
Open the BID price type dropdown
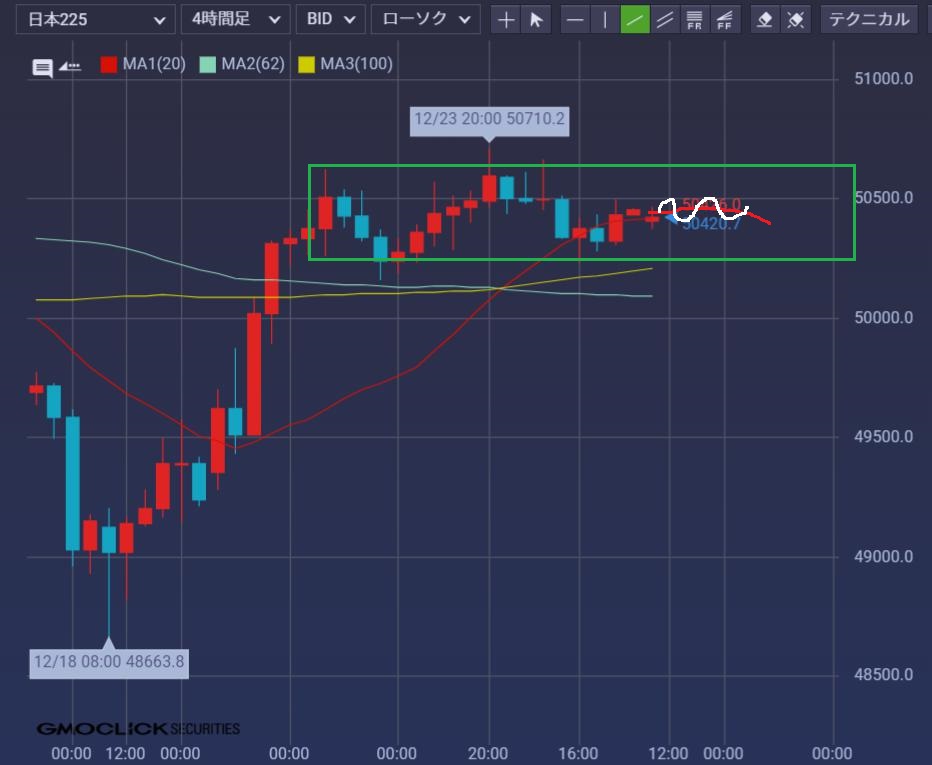[331, 19]
